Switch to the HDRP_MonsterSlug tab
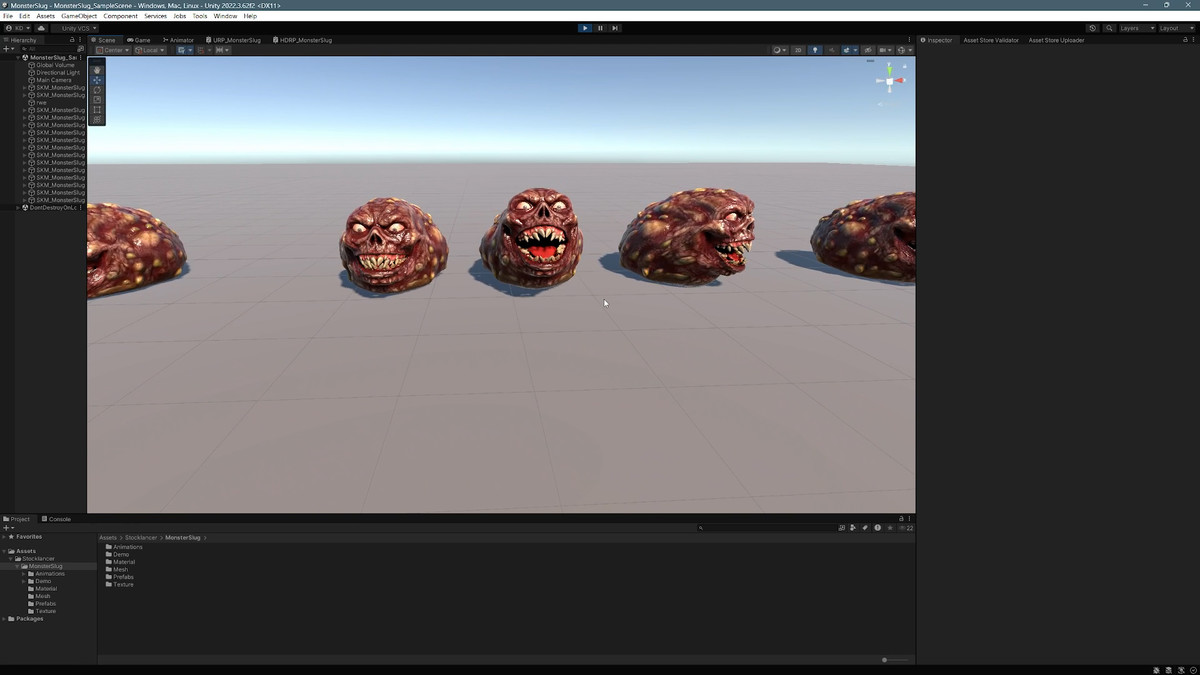 (x=301, y=40)
